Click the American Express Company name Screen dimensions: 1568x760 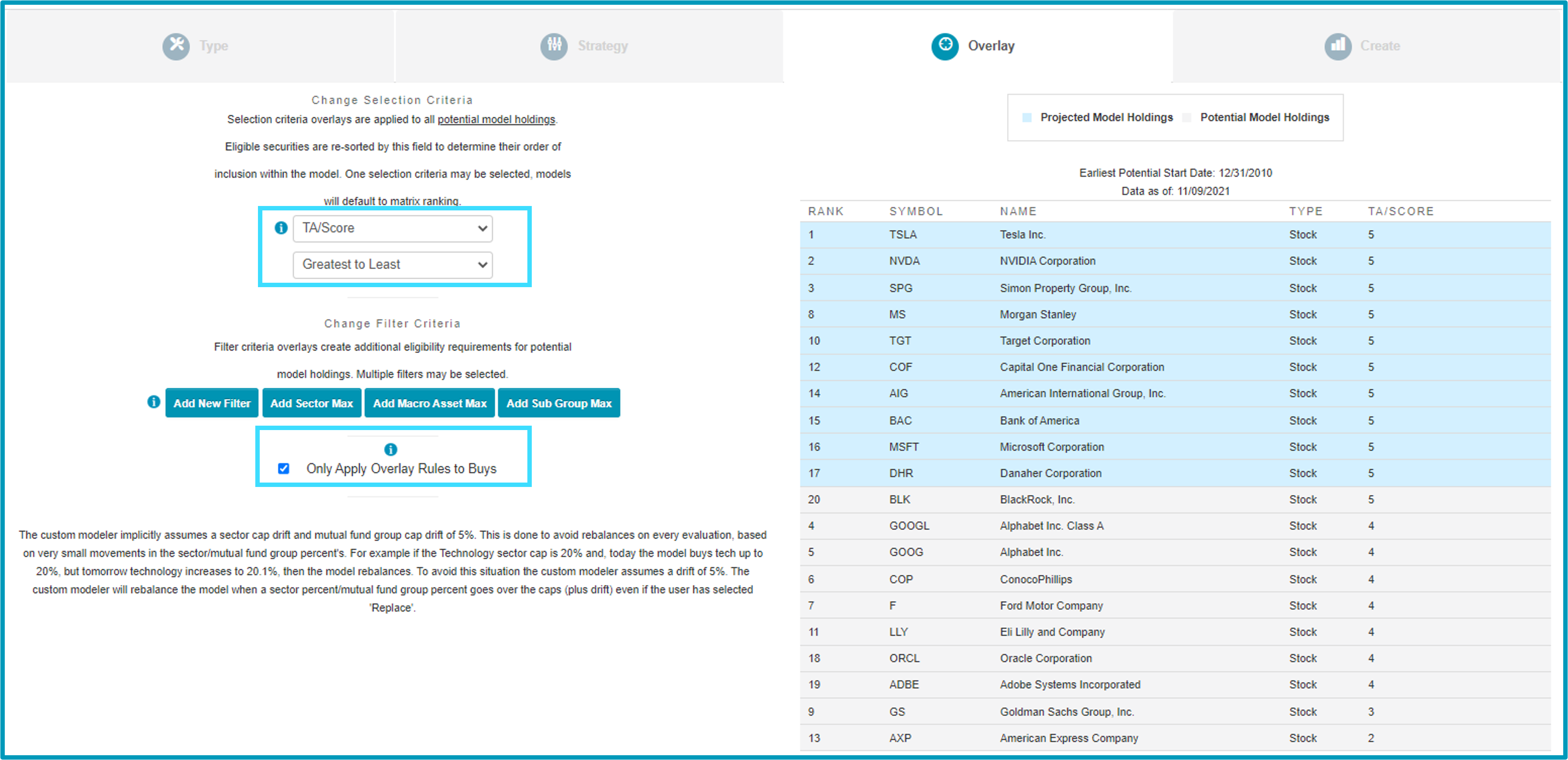1068,738
